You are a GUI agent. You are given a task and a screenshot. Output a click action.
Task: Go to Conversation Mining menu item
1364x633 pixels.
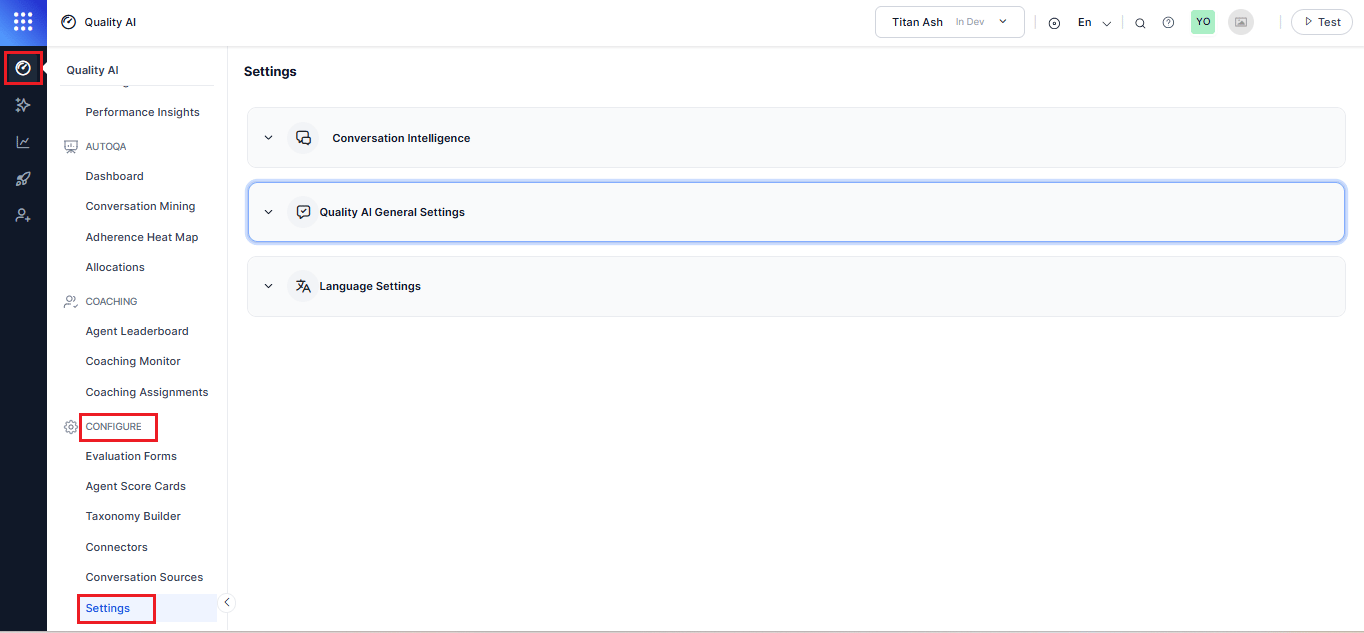pos(140,206)
